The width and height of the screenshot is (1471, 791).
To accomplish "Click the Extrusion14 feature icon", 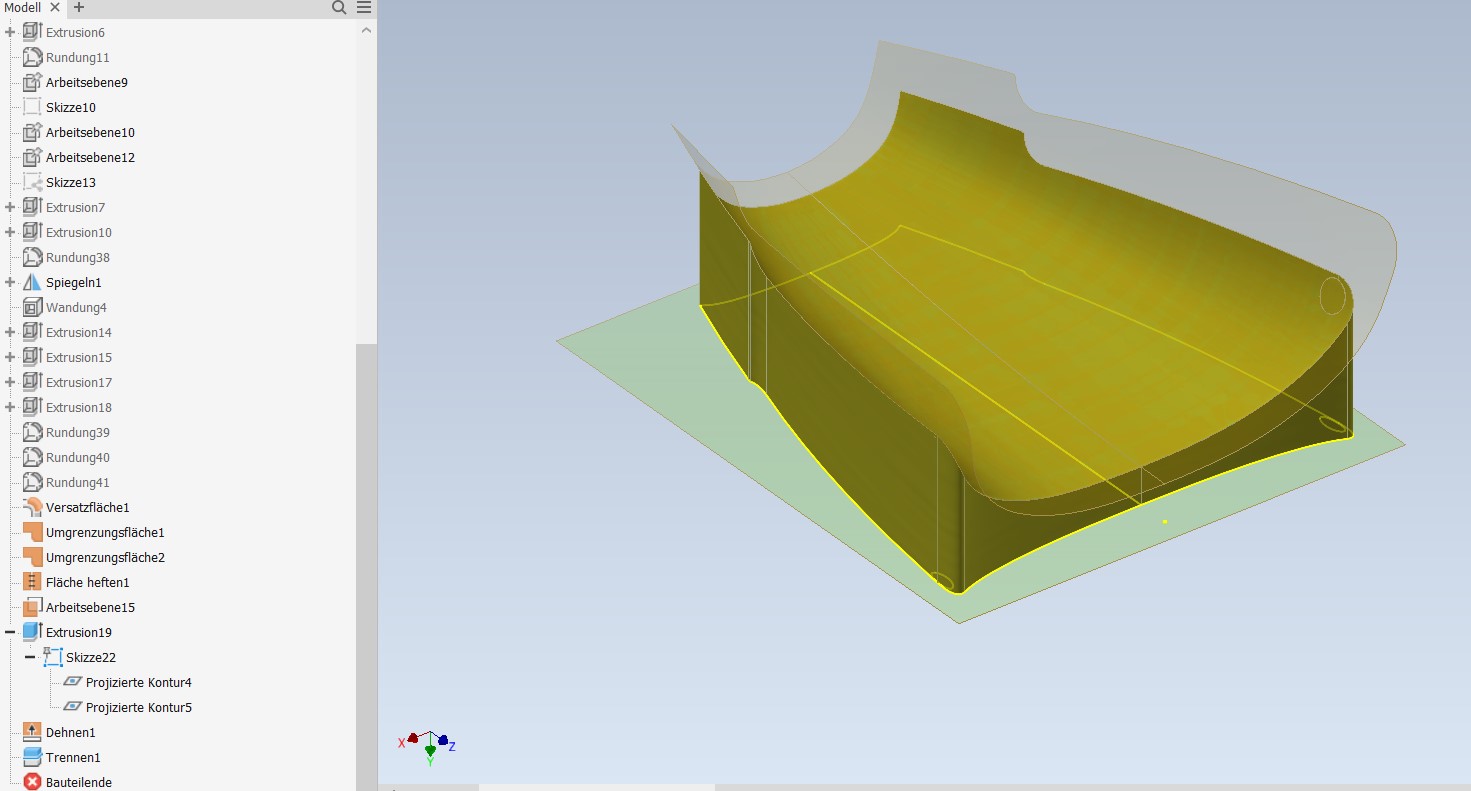I will [32, 332].
